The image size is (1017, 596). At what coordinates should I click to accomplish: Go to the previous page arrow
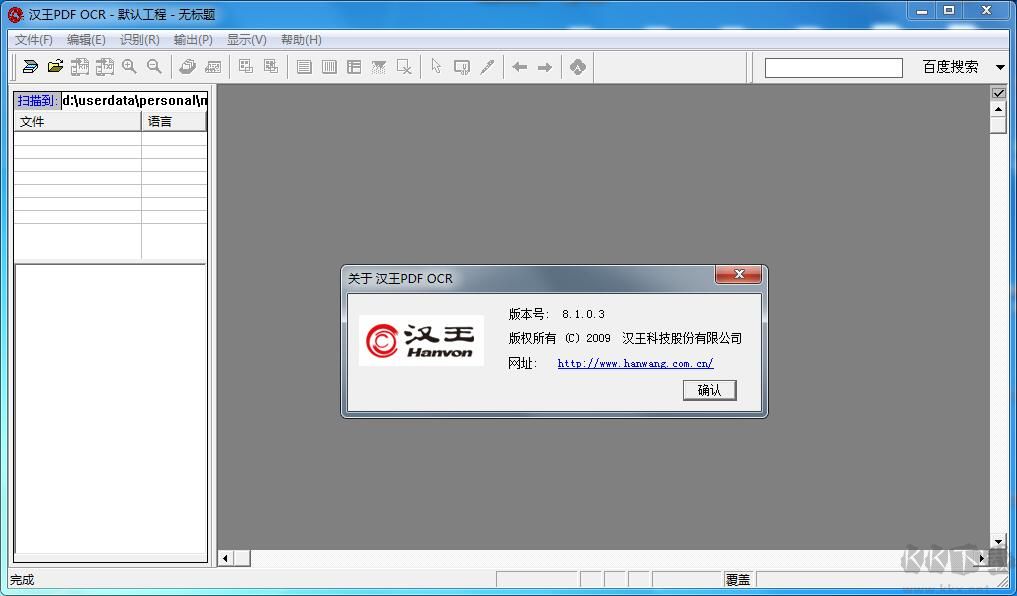[518, 66]
